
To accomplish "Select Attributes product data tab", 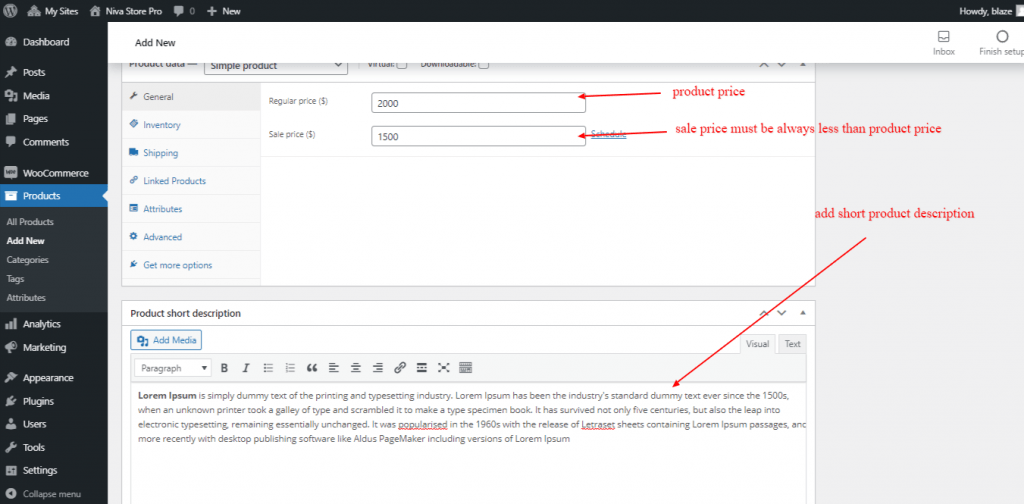I will coord(191,209).
